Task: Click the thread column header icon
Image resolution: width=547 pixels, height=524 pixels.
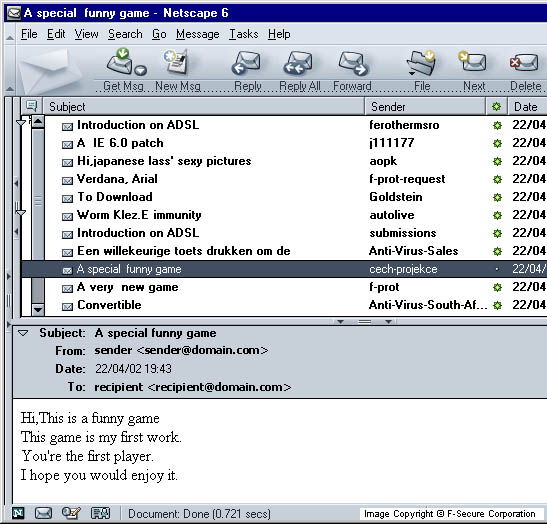Action: click(x=32, y=106)
